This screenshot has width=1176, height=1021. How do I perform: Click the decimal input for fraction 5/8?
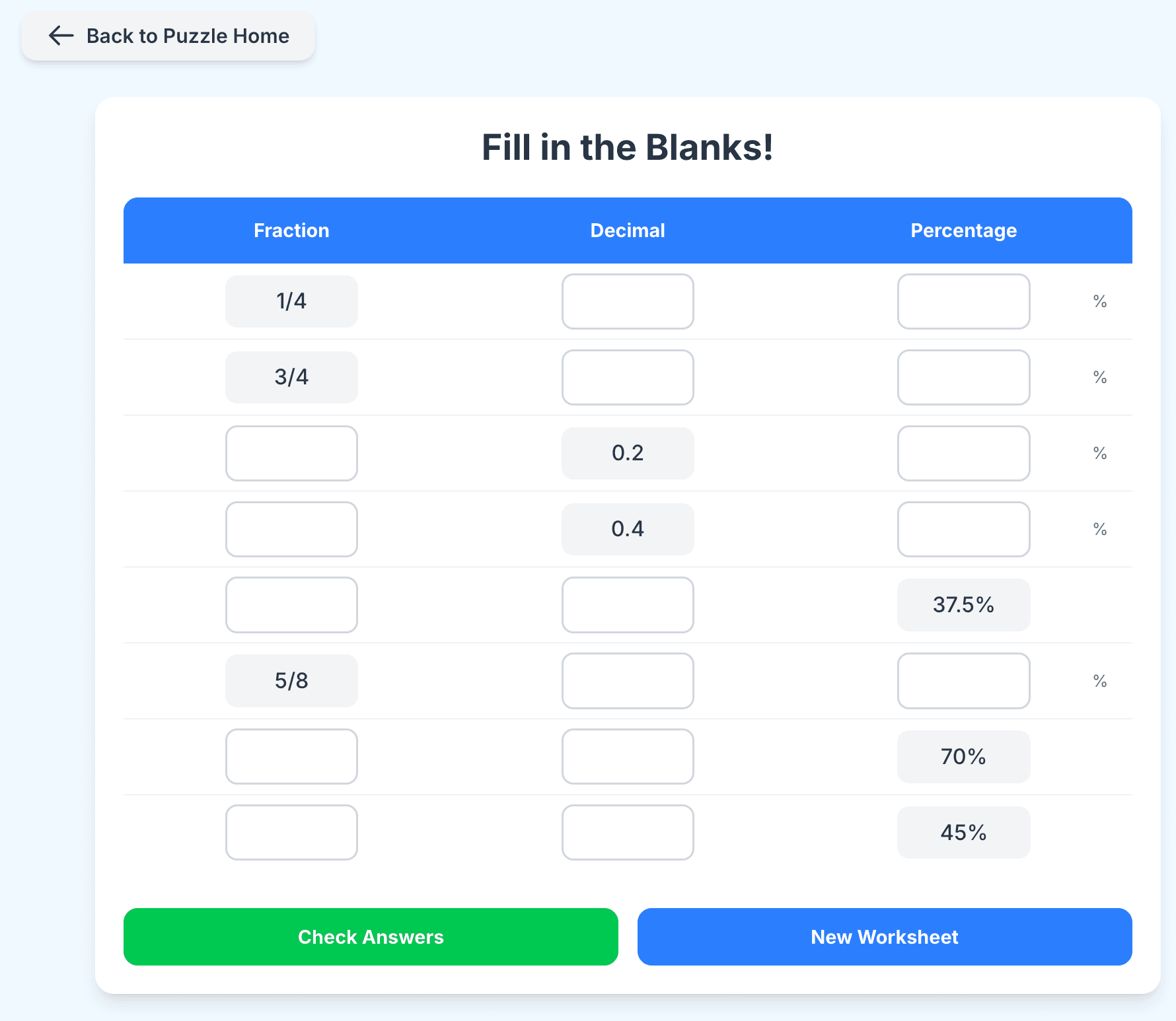coord(628,681)
